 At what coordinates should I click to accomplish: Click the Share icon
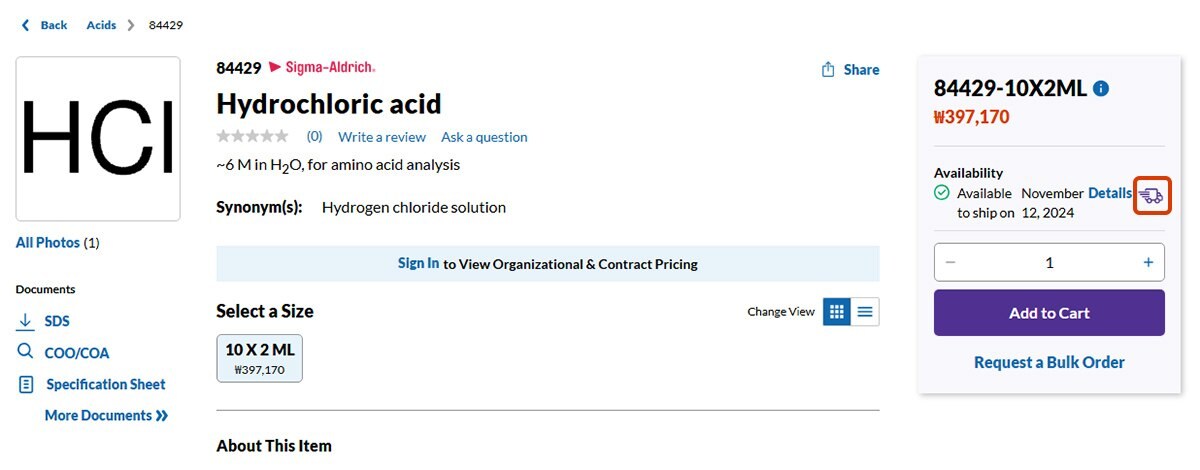[x=828, y=69]
